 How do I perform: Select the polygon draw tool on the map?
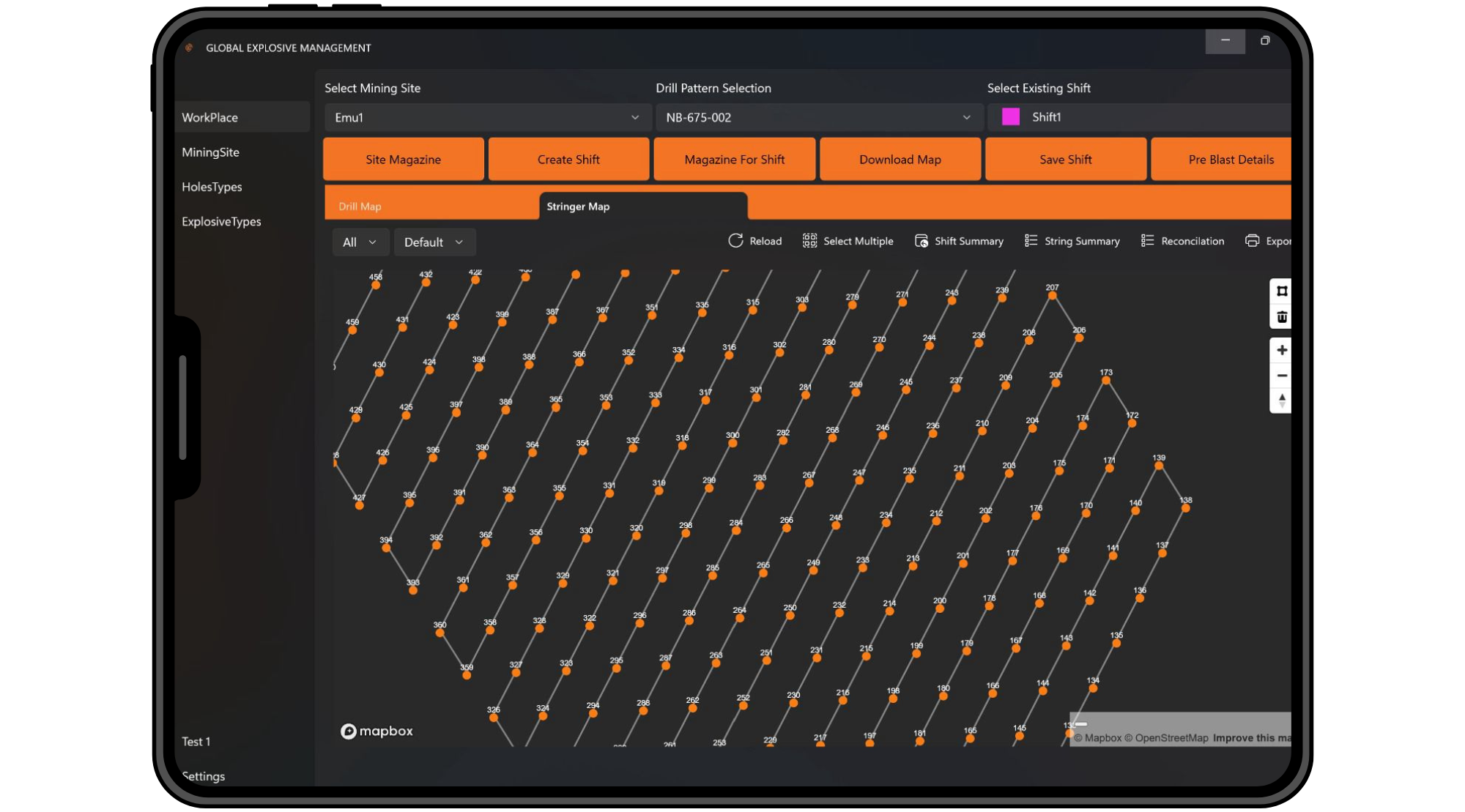click(1282, 291)
